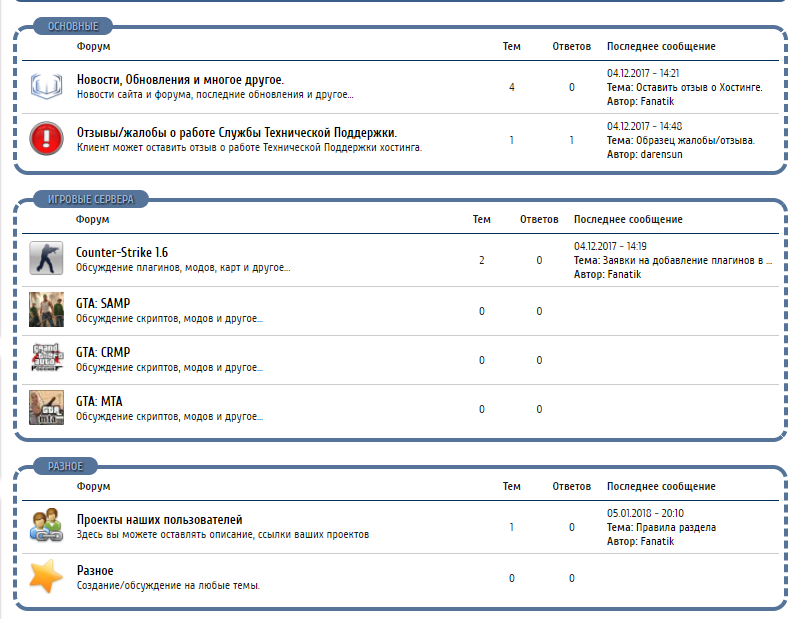
Task: Click the red exclamation support feedback icon
Action: click(x=45, y=138)
